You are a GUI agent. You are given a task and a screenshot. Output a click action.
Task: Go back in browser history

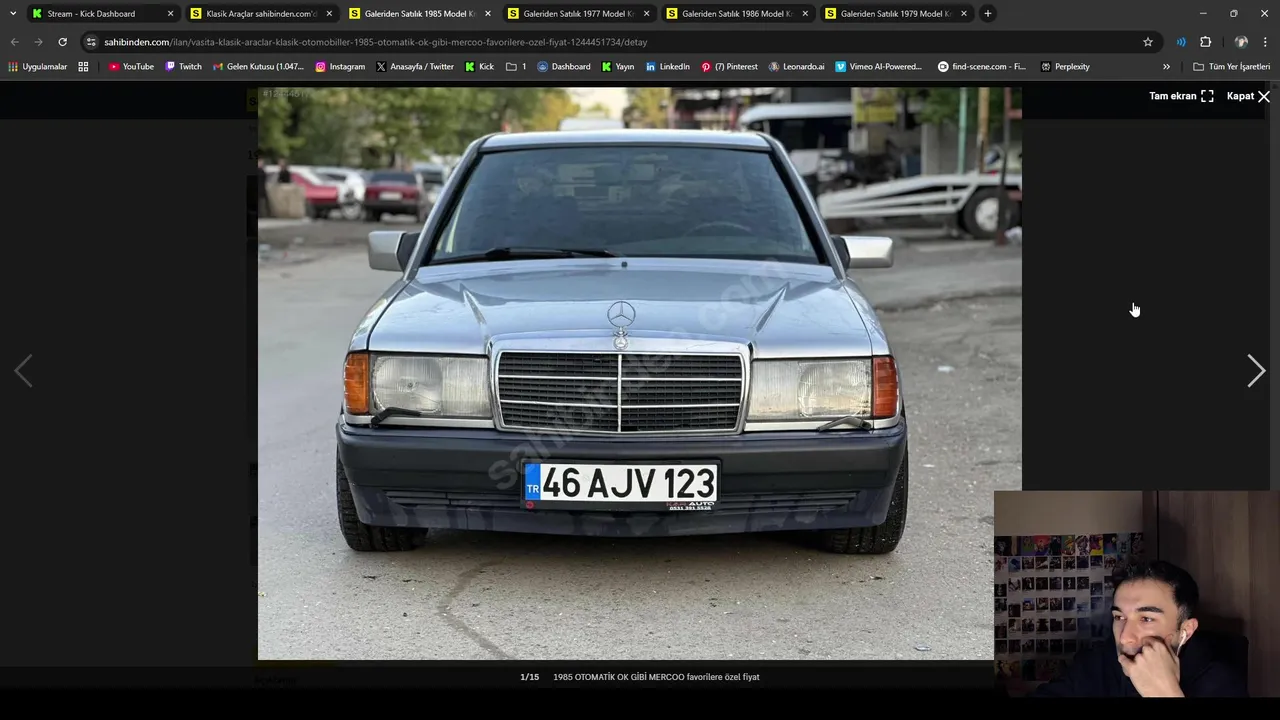[14, 42]
